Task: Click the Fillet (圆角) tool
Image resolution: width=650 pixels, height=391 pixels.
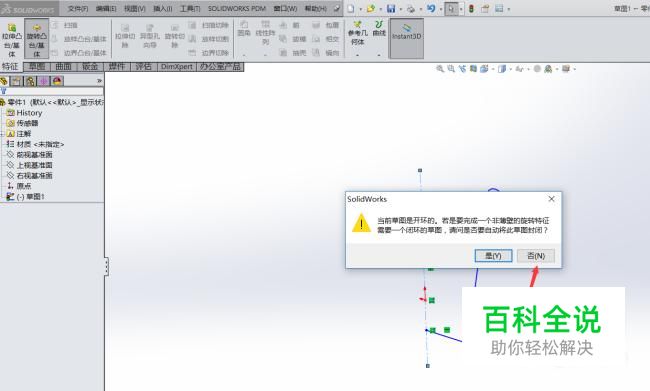Action: point(244,29)
